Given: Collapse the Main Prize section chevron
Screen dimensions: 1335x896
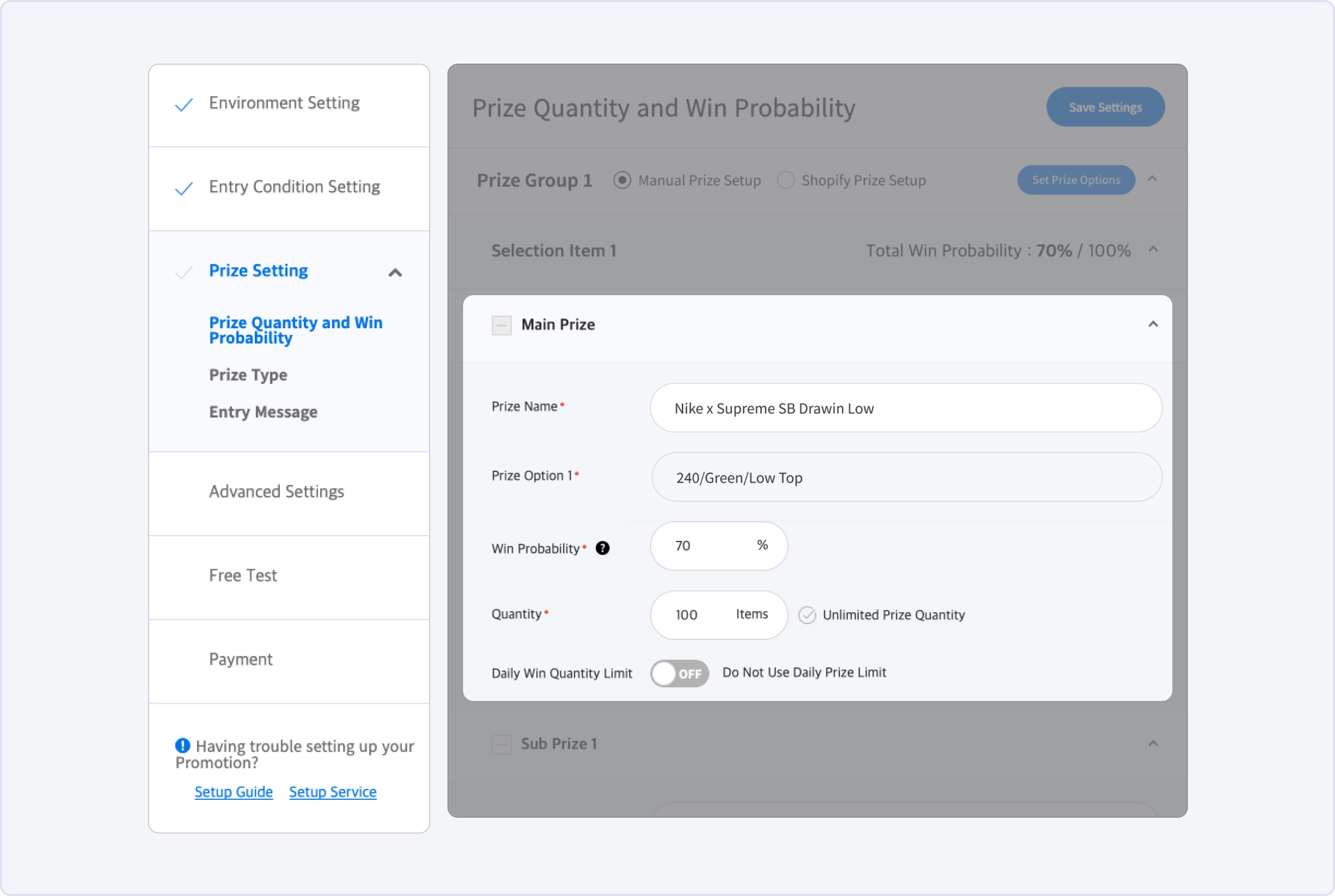Looking at the screenshot, I should coord(1153,324).
